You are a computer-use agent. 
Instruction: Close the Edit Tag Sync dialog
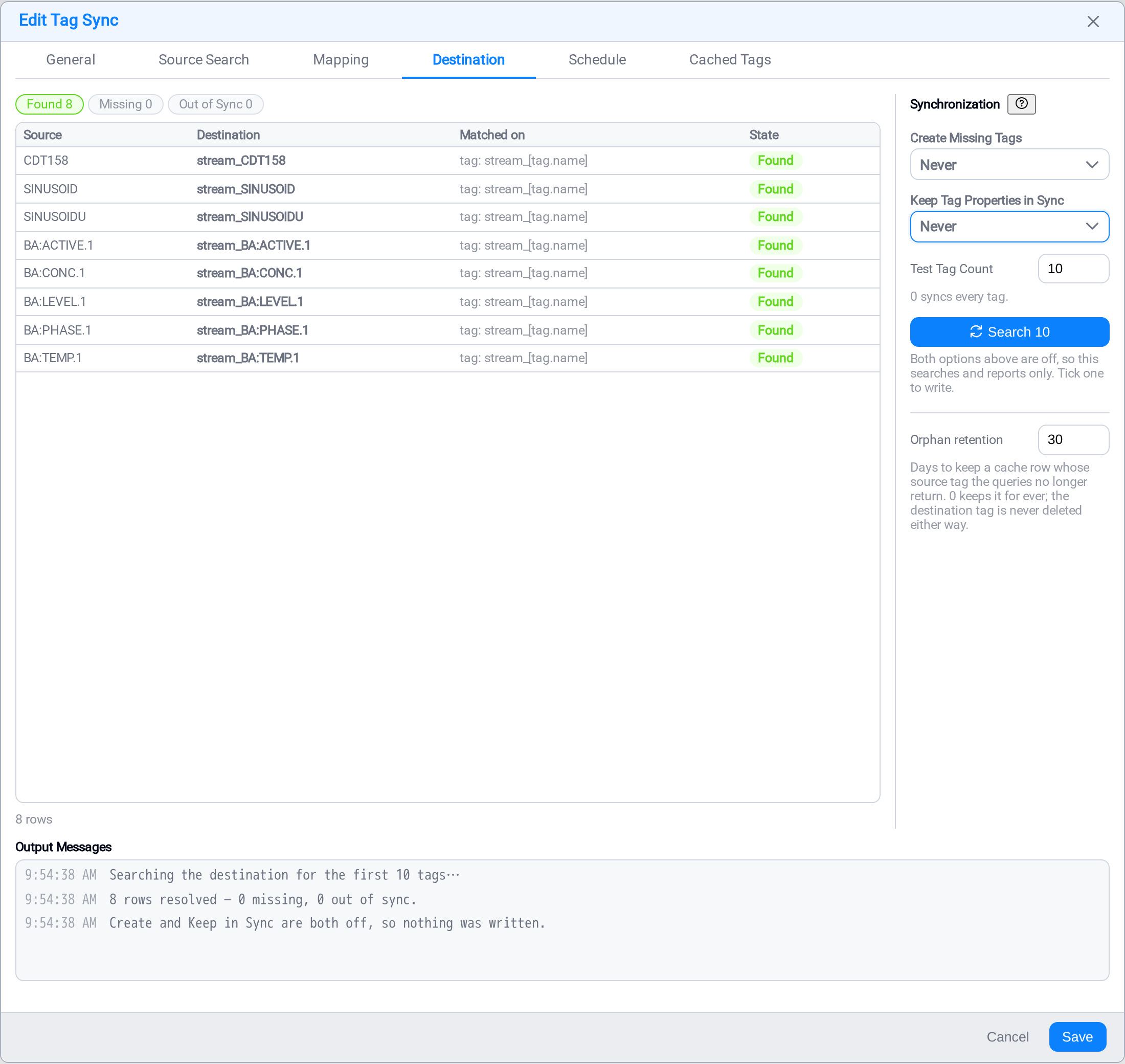click(x=1092, y=21)
